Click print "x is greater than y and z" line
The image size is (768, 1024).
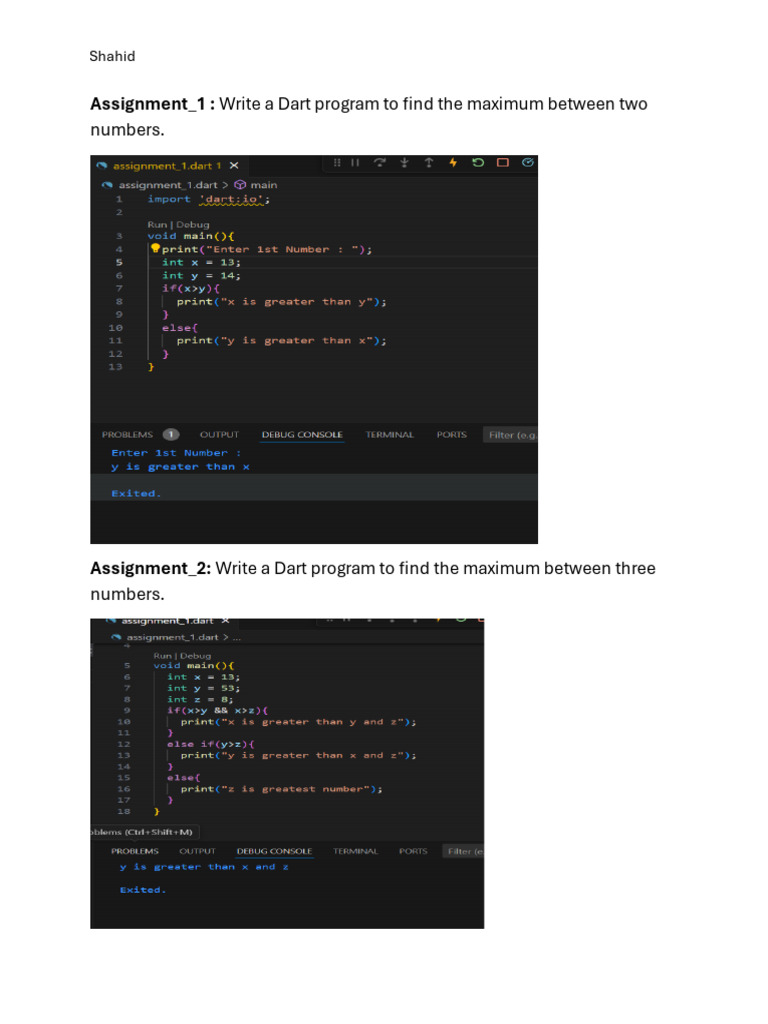coord(298,722)
